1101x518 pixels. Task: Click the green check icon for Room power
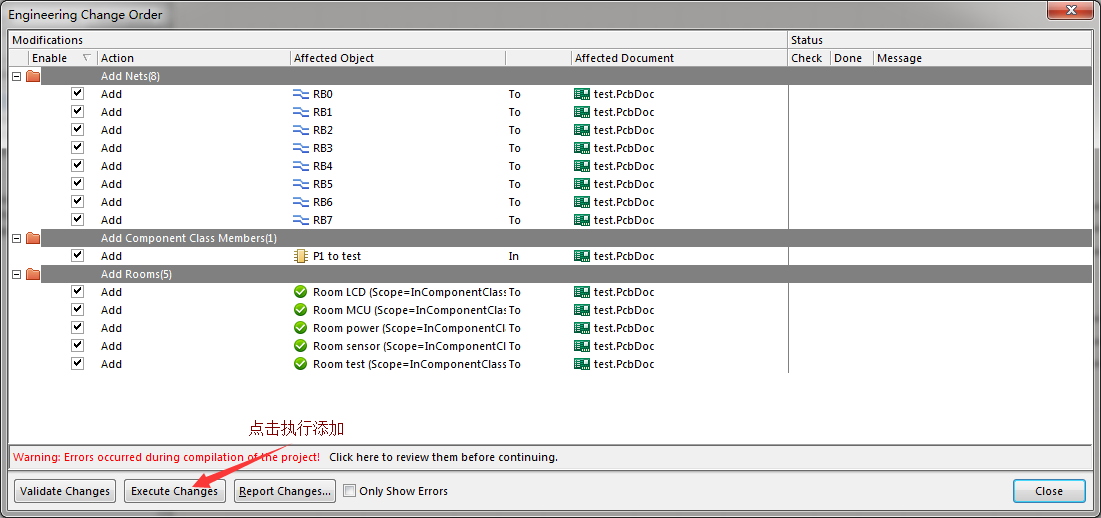point(301,328)
